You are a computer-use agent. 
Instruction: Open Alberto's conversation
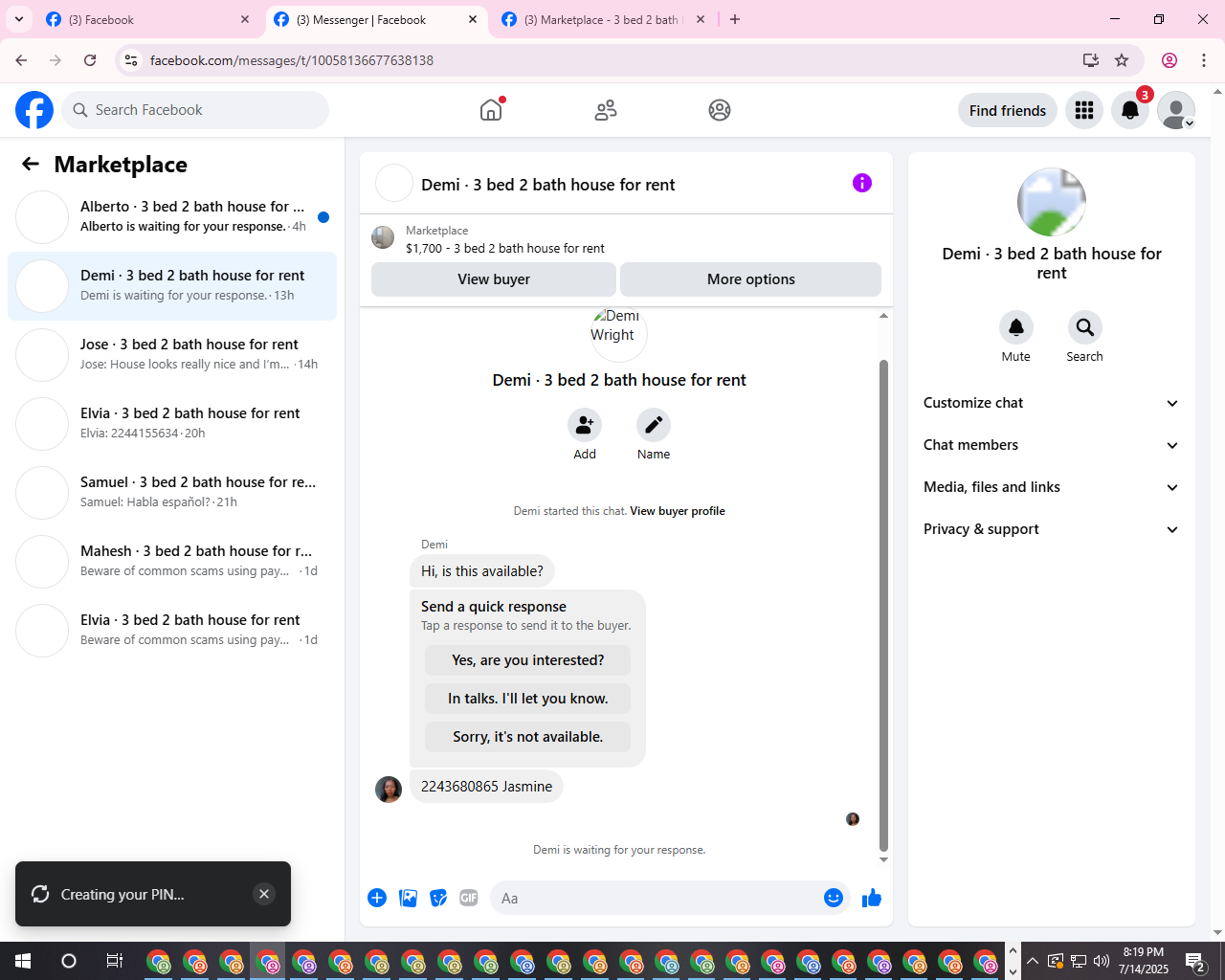click(172, 217)
